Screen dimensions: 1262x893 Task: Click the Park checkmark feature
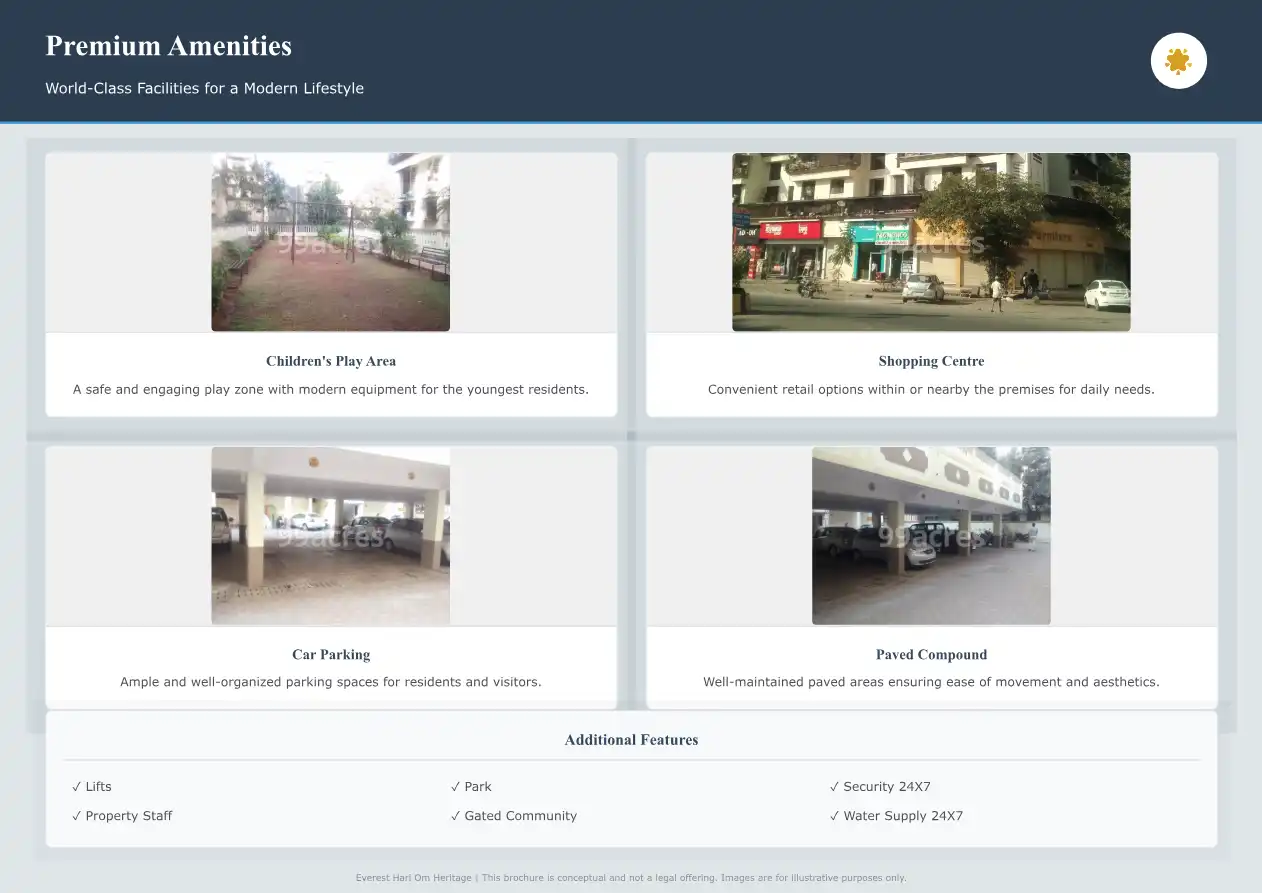coord(471,787)
